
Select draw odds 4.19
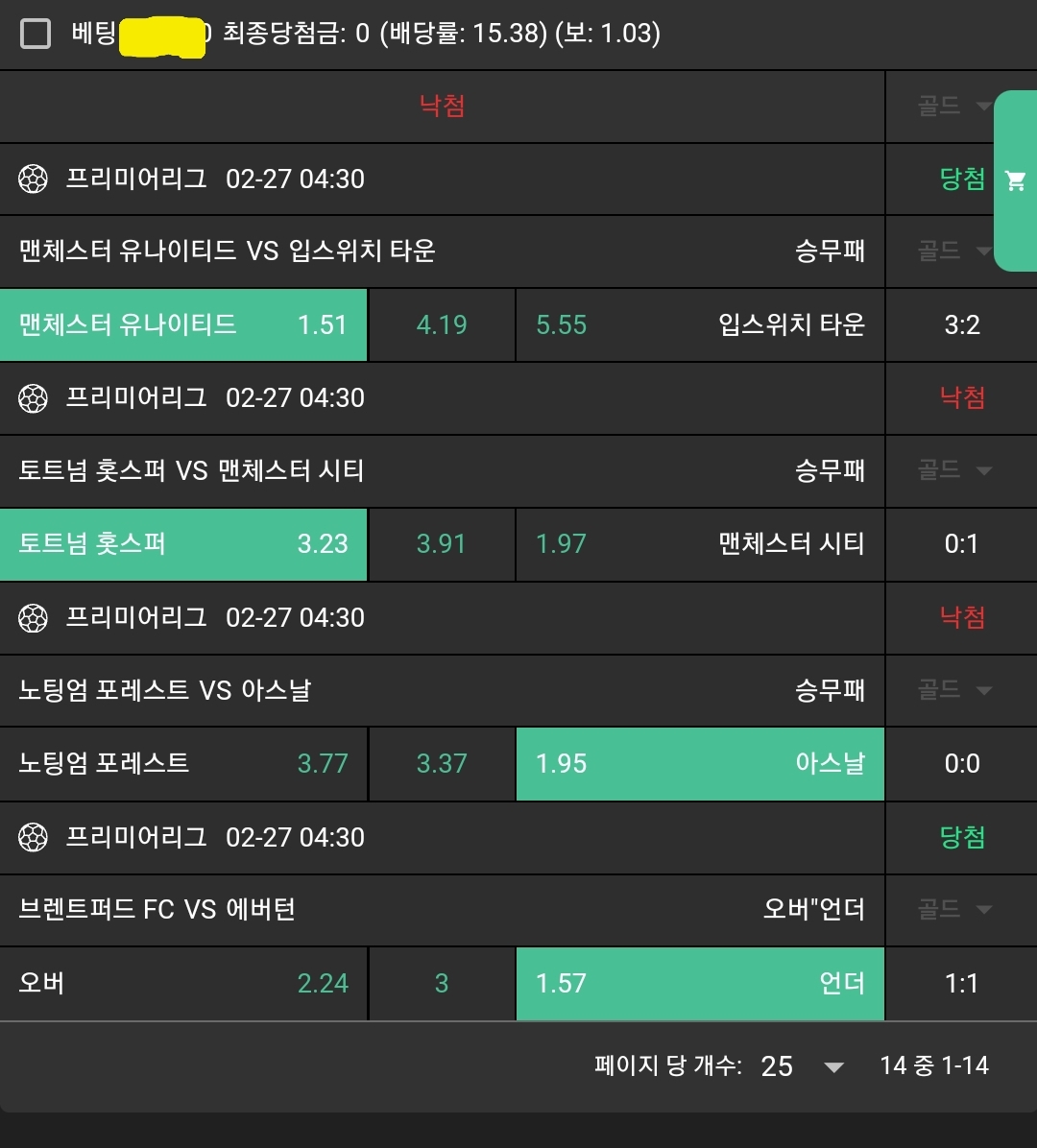[x=442, y=325]
